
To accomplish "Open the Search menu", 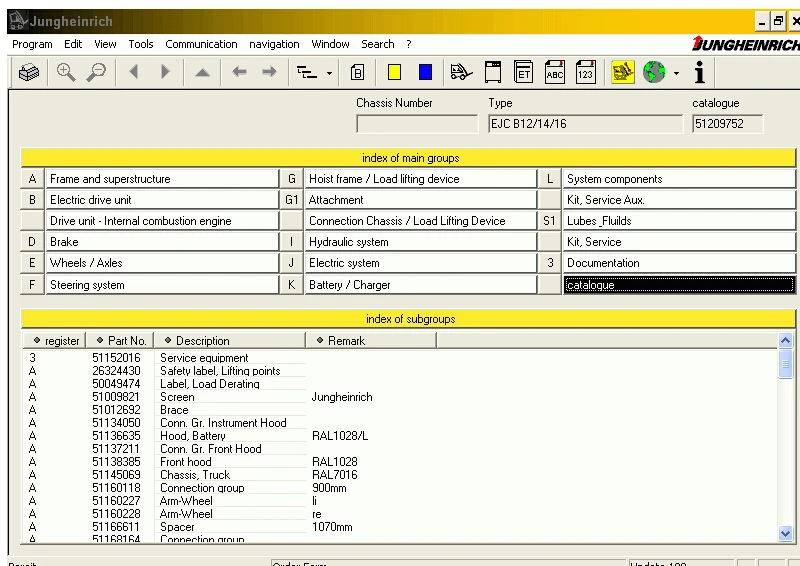I will coord(378,44).
